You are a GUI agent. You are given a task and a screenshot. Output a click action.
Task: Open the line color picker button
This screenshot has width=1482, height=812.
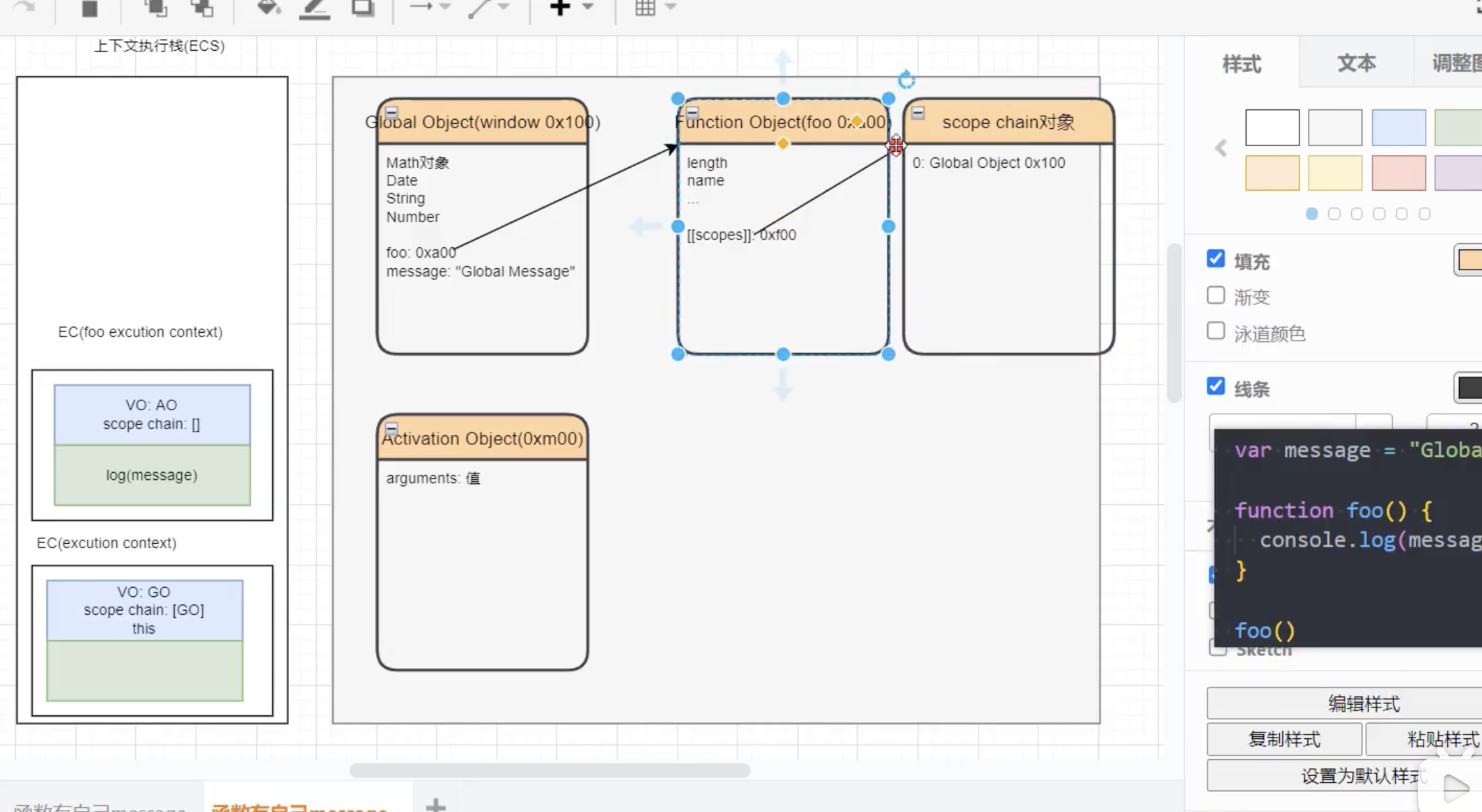[1468, 388]
